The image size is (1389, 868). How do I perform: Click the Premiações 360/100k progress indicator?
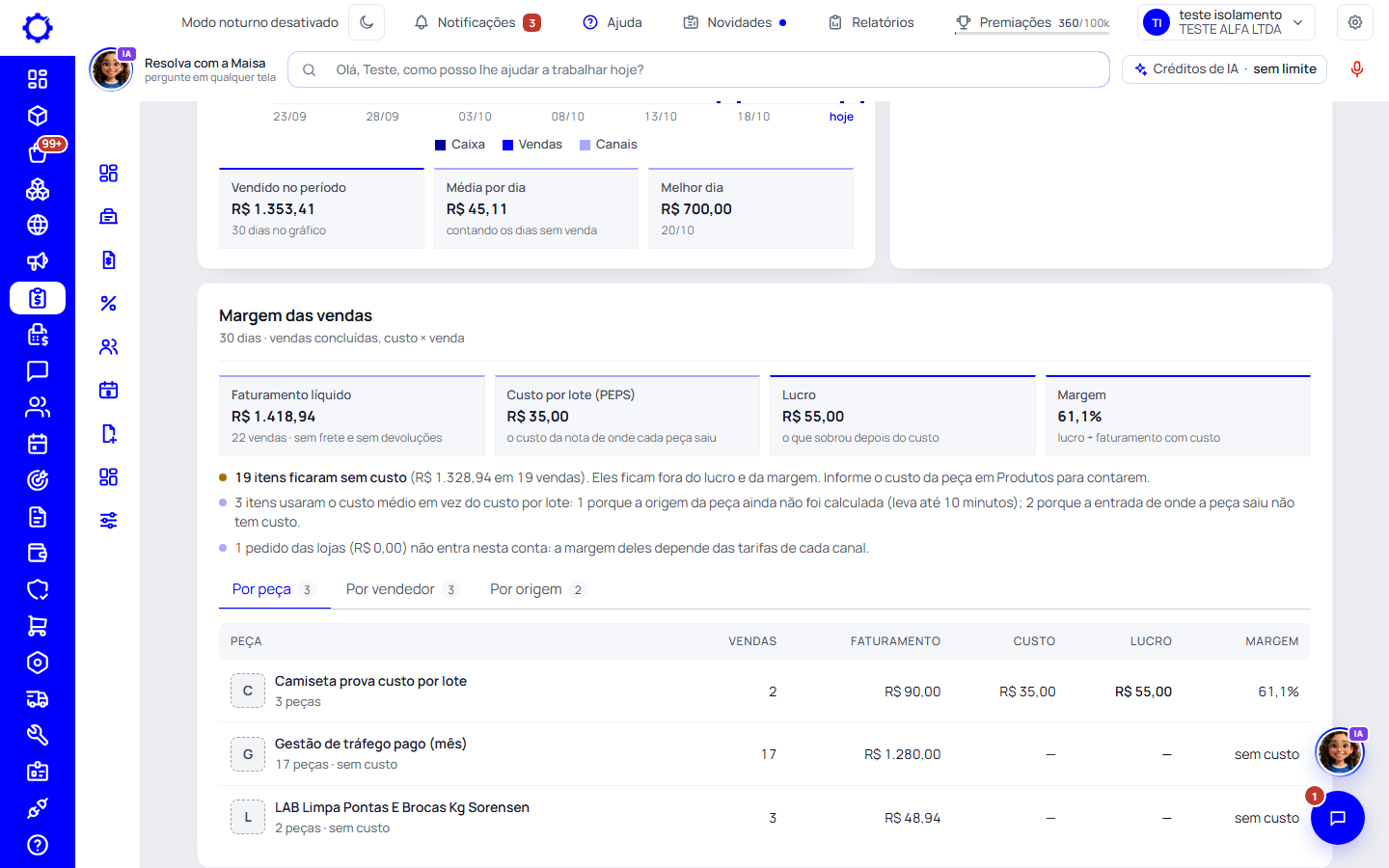[x=1032, y=23]
